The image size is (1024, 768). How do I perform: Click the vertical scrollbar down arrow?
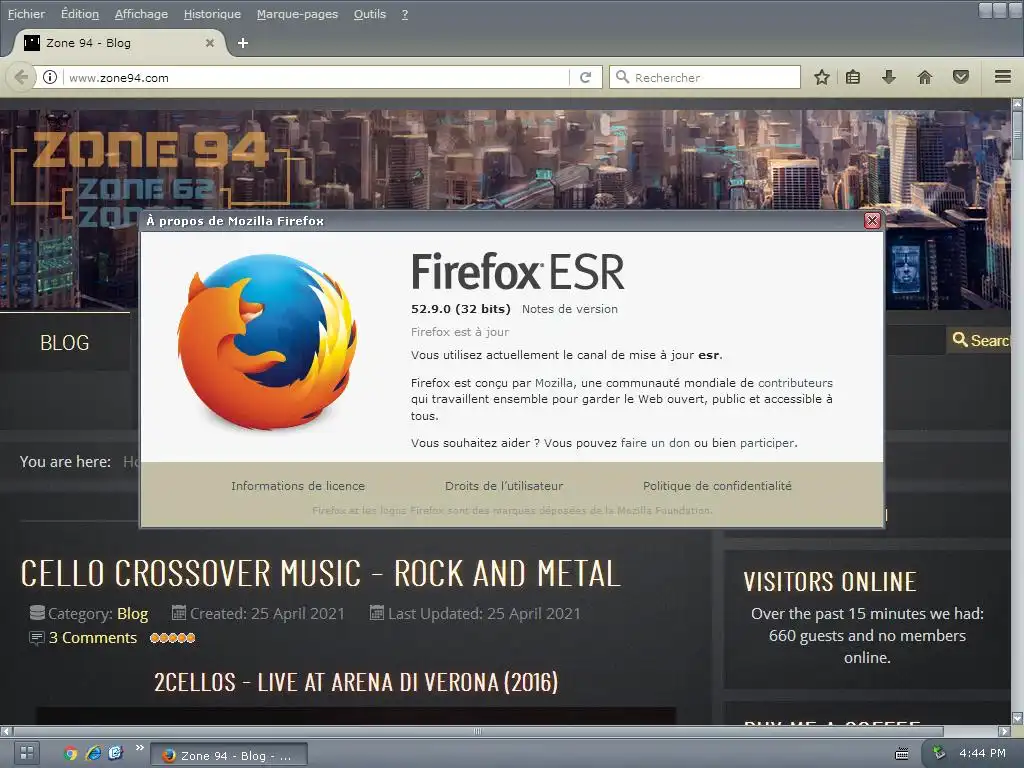click(x=1017, y=718)
